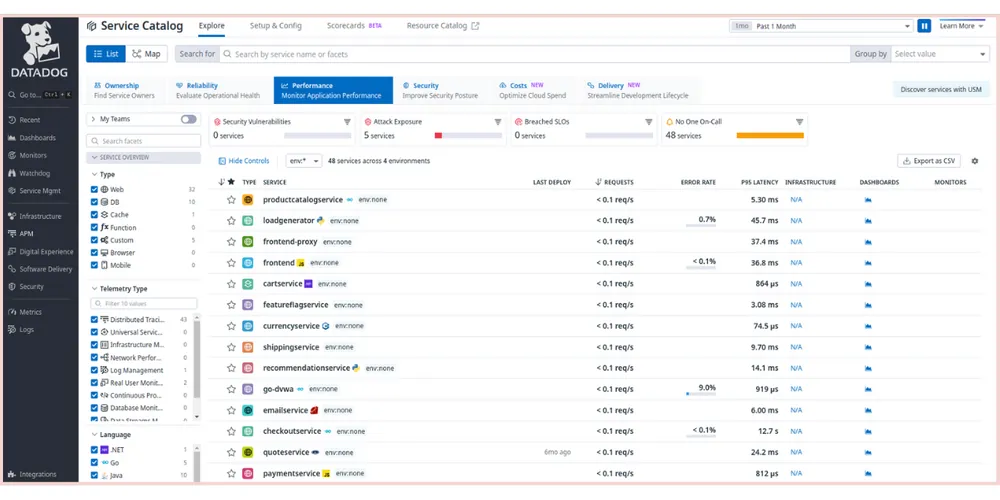Open dashboards icon for productcatalogservice
The width and height of the screenshot is (1000, 500).
coord(867,200)
